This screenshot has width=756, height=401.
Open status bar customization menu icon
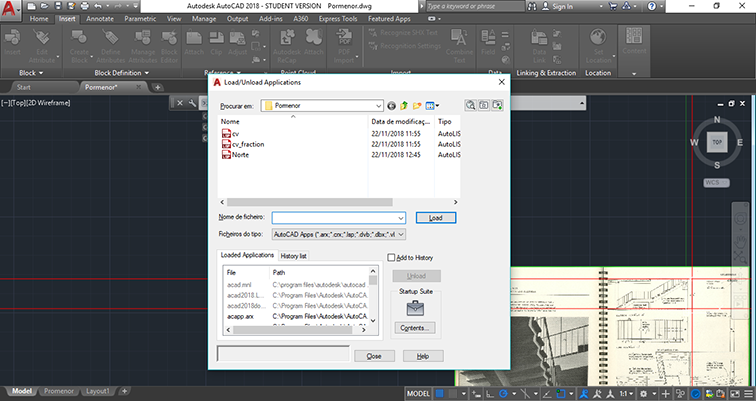point(748,394)
